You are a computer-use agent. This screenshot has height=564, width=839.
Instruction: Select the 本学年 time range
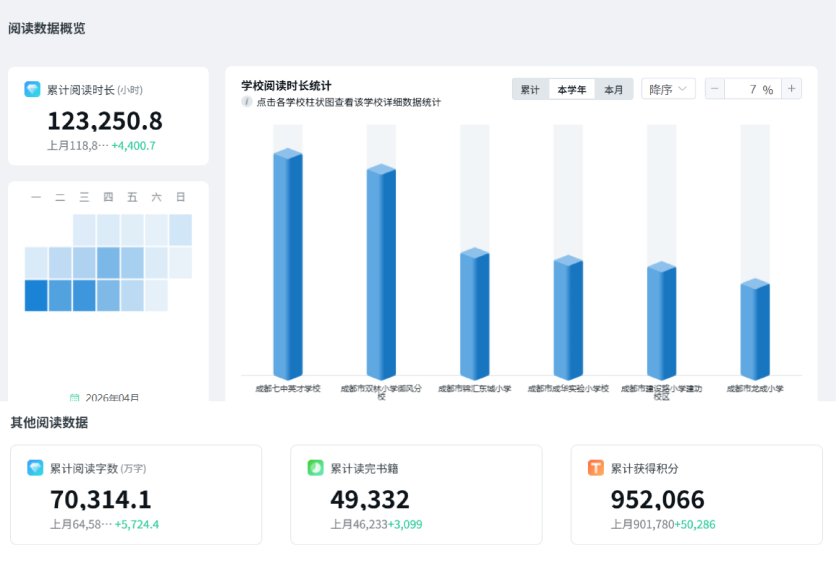pos(572,90)
